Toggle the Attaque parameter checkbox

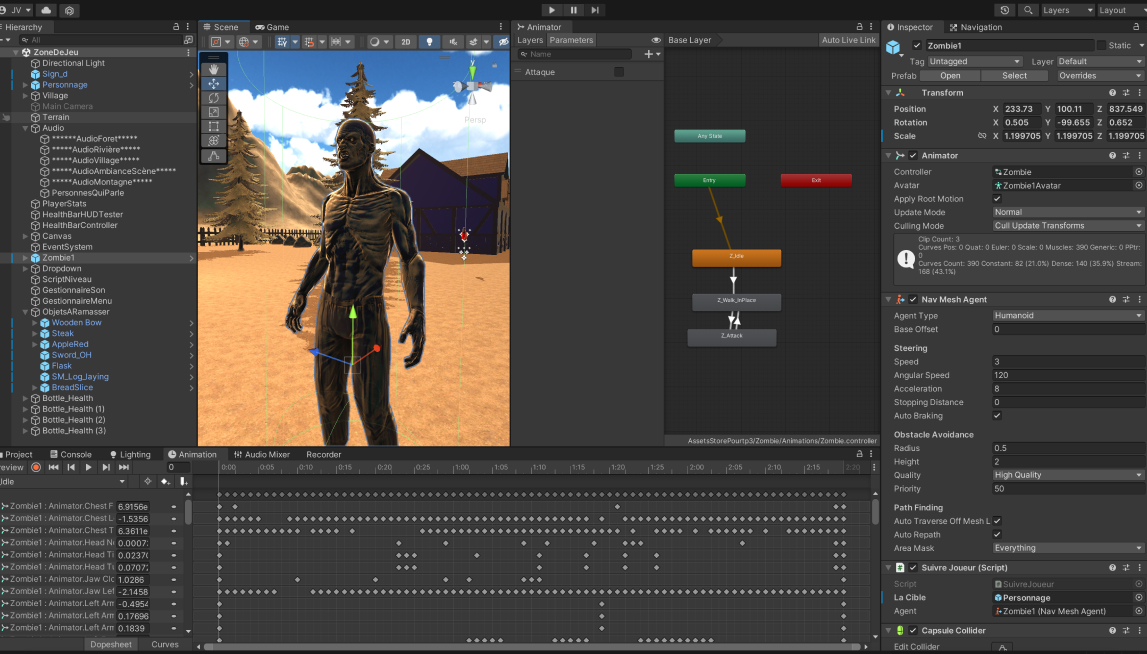(619, 72)
